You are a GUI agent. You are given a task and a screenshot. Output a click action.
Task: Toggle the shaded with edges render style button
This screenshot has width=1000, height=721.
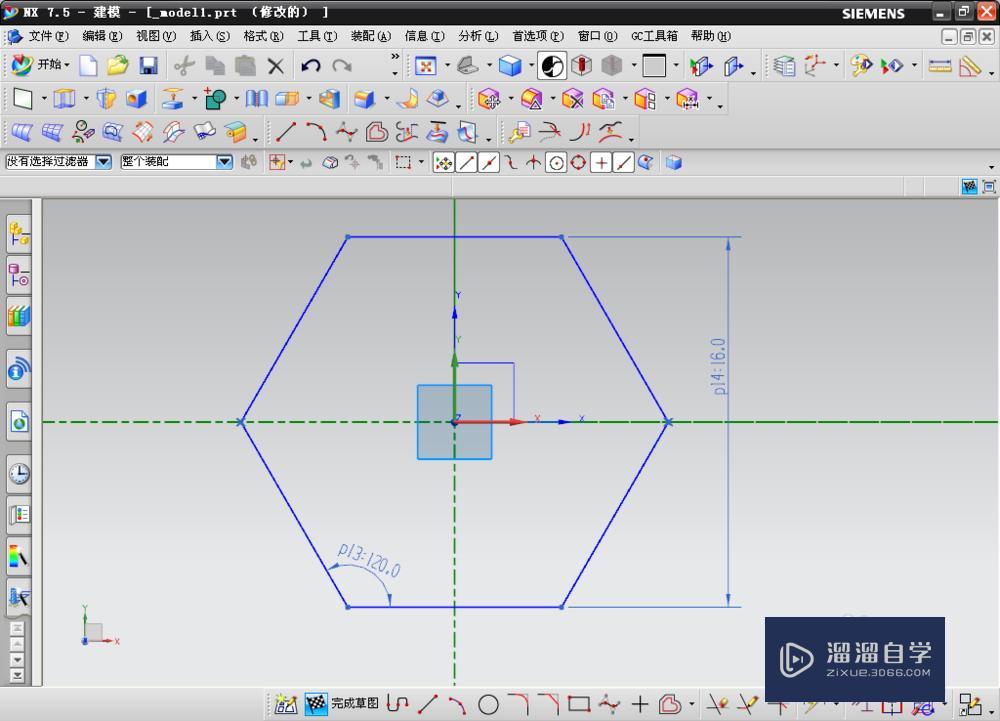pos(510,65)
